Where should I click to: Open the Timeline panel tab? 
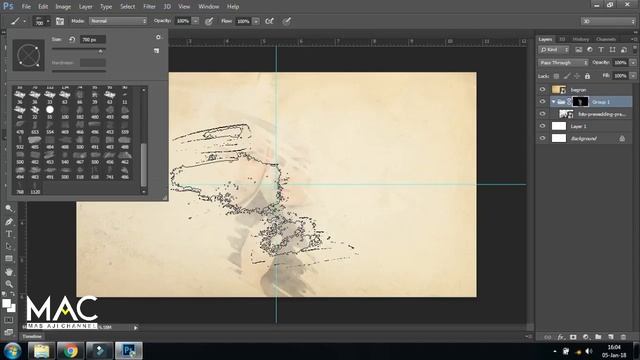[x=32, y=337]
